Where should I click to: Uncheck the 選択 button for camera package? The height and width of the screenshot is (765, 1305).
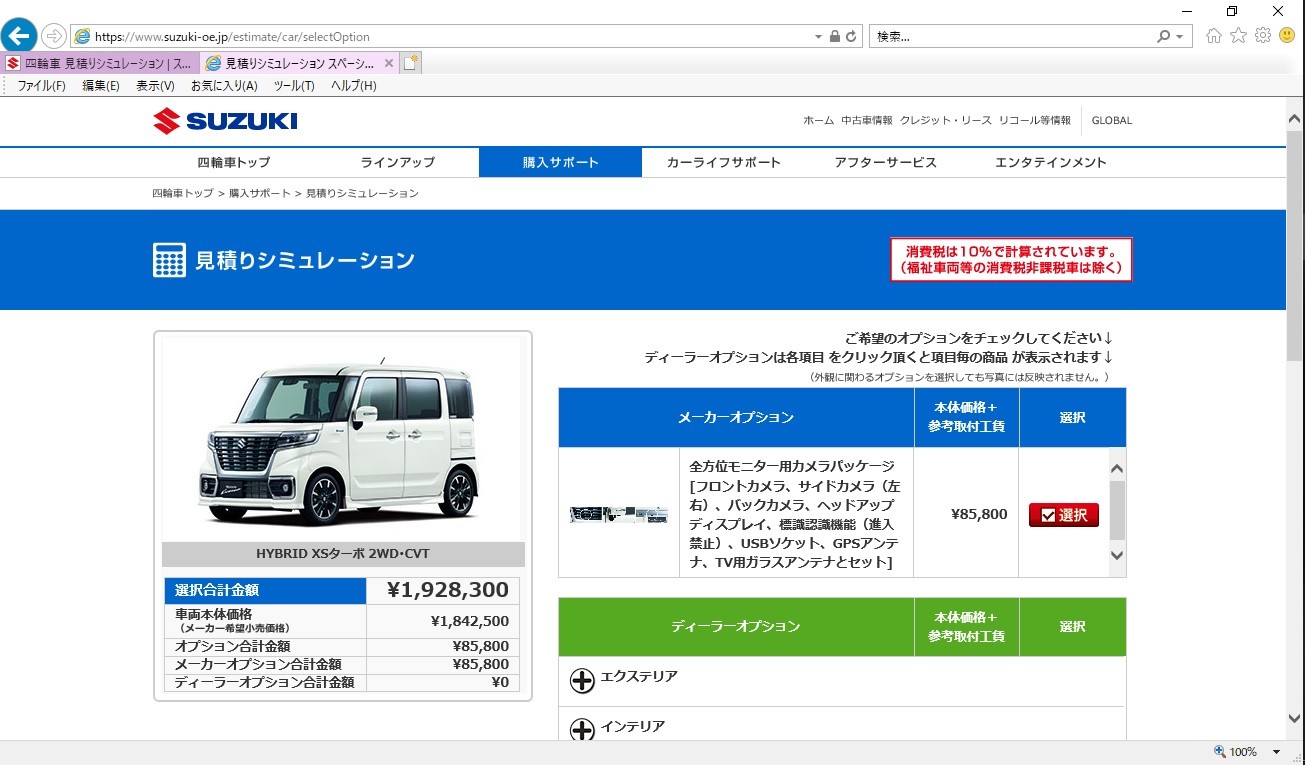[1063, 515]
